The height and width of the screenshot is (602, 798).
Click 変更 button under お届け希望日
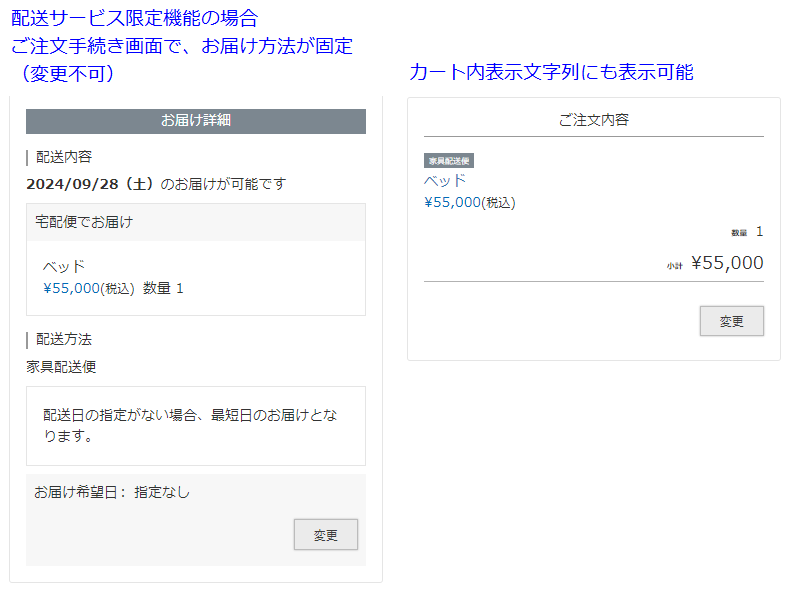[x=326, y=534]
